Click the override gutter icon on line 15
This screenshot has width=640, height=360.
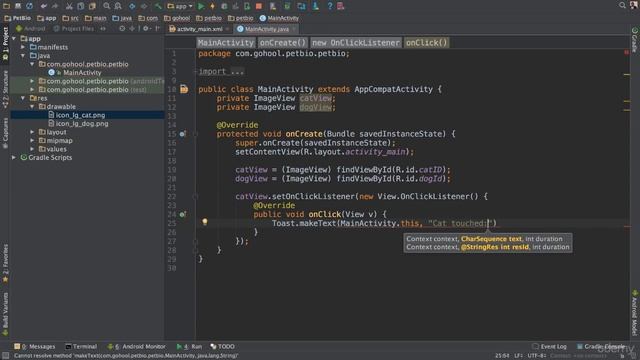(x=182, y=134)
